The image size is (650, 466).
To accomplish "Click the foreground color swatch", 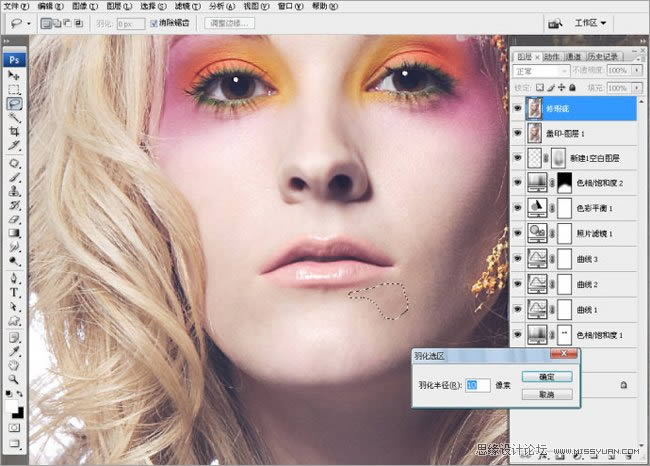I will coord(12,408).
